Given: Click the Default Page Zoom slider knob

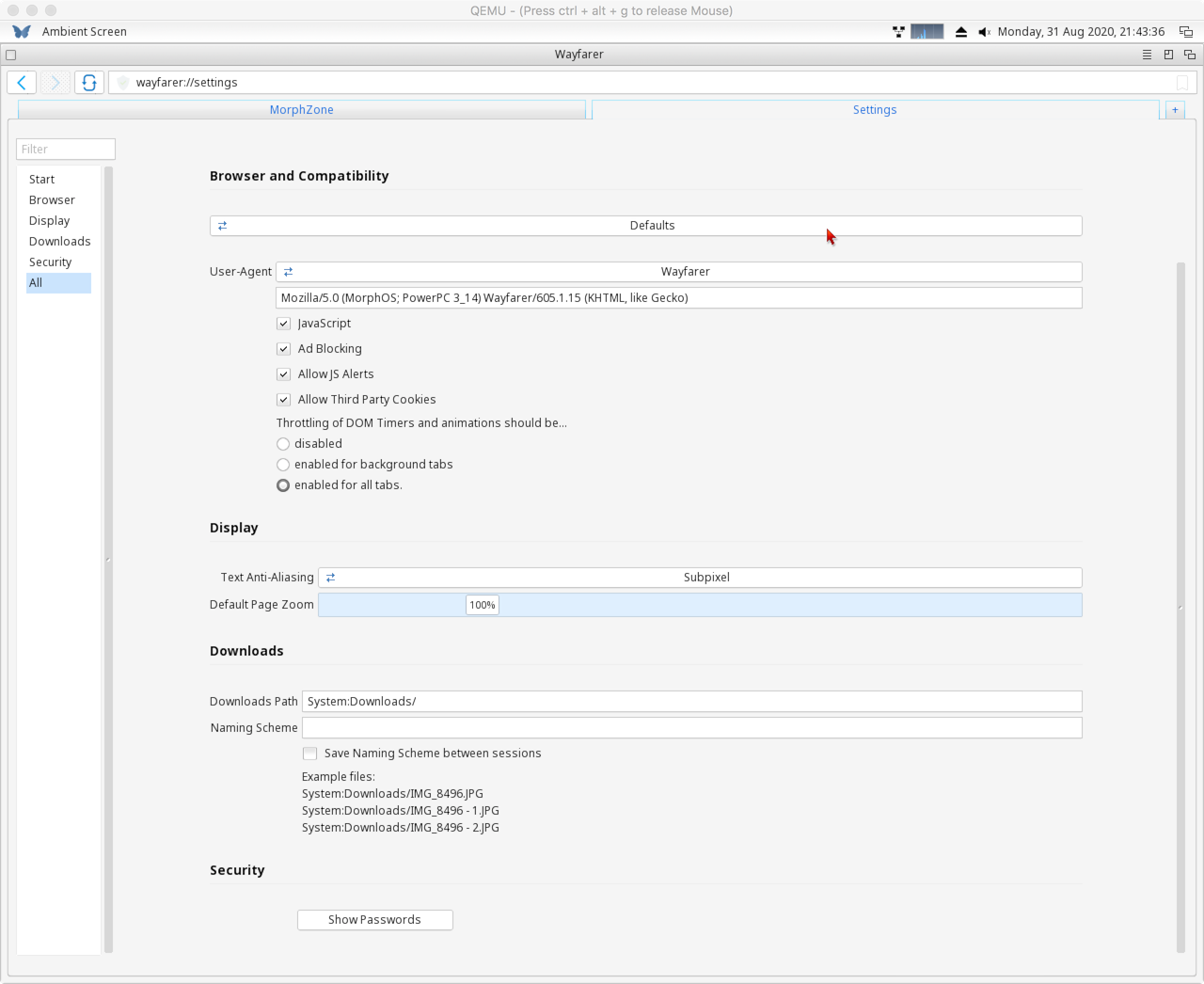Looking at the screenshot, I should 482,605.
